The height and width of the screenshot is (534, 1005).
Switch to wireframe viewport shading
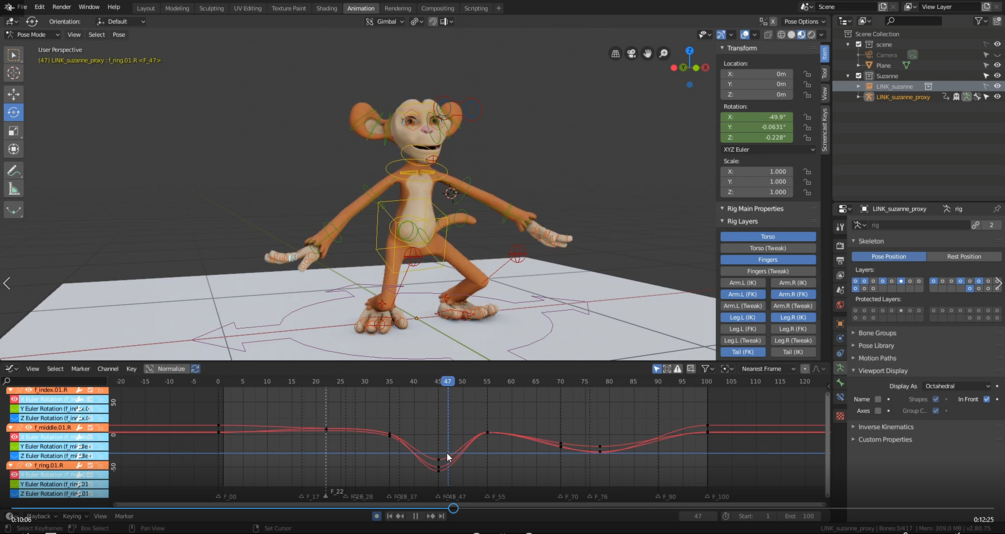pos(781,35)
